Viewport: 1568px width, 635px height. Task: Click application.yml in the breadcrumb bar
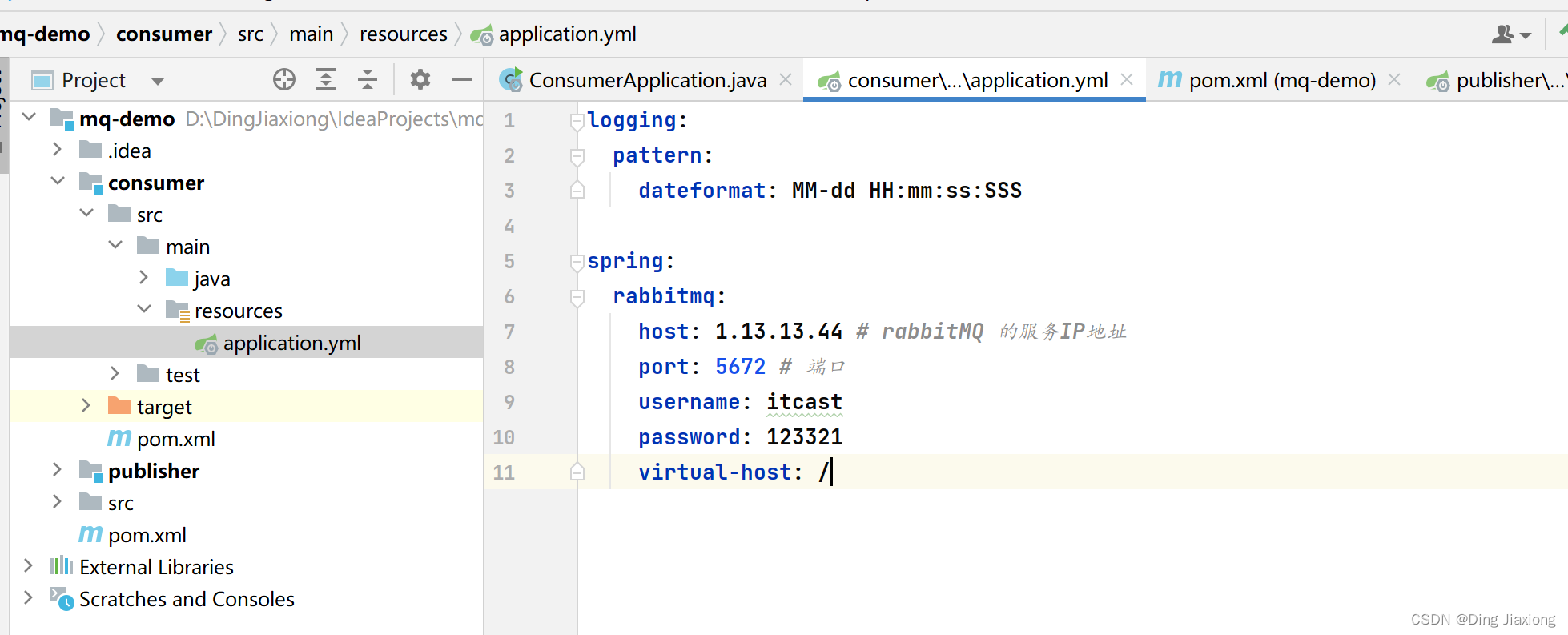567,34
